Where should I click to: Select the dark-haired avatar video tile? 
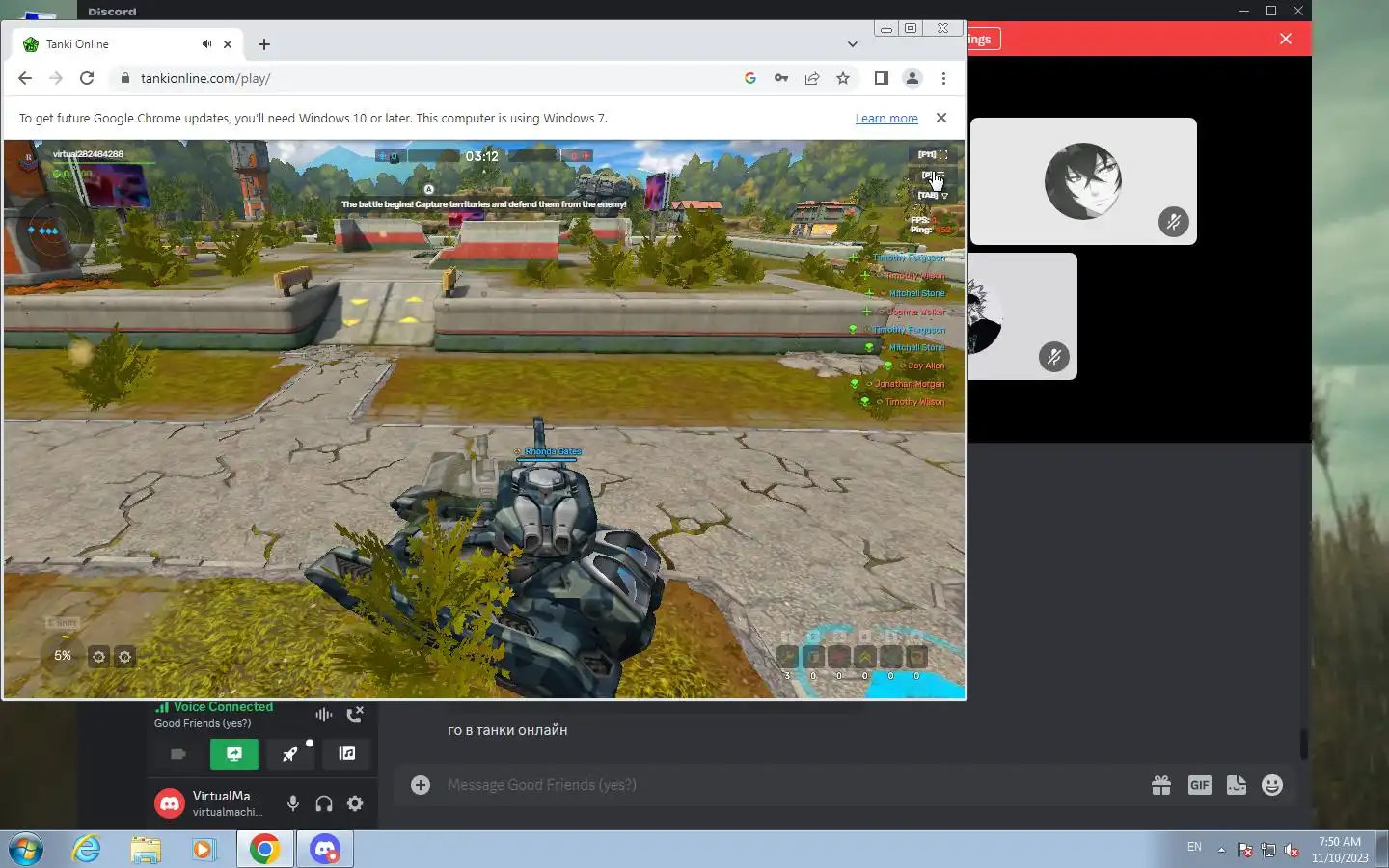[x=1083, y=181]
